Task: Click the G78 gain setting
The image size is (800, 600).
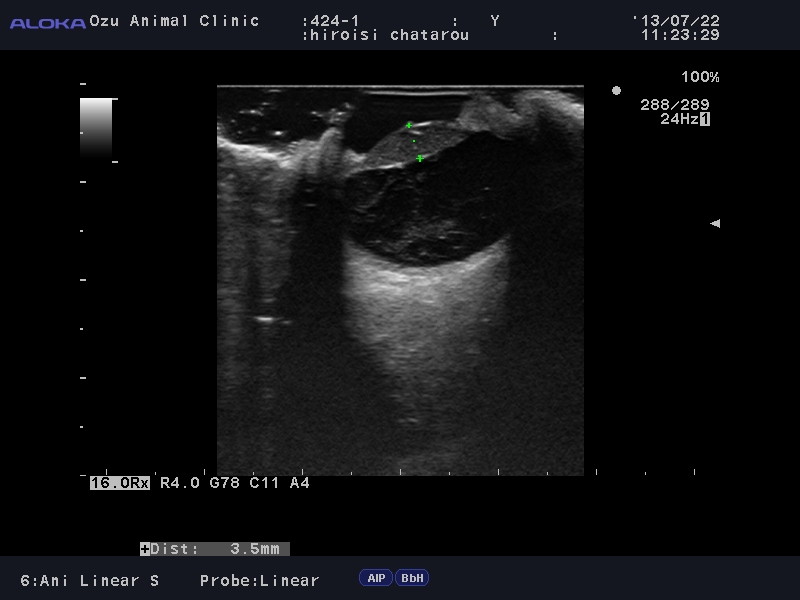Action: [x=224, y=483]
